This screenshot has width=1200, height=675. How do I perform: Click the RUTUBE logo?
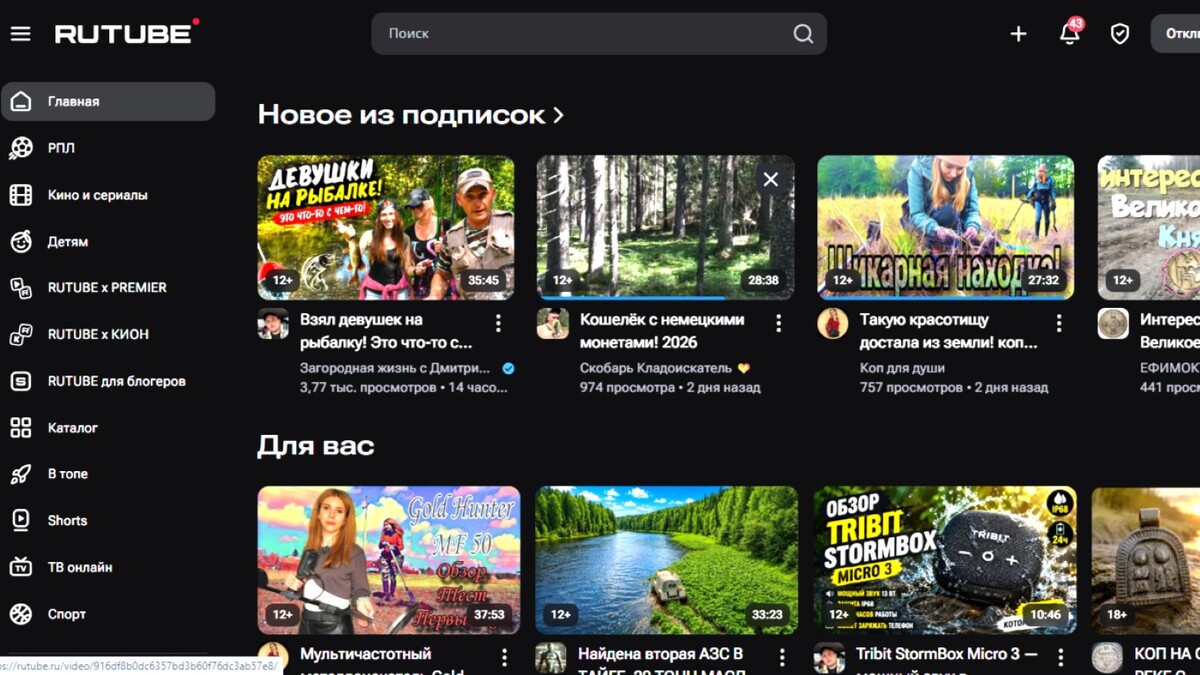pos(126,33)
